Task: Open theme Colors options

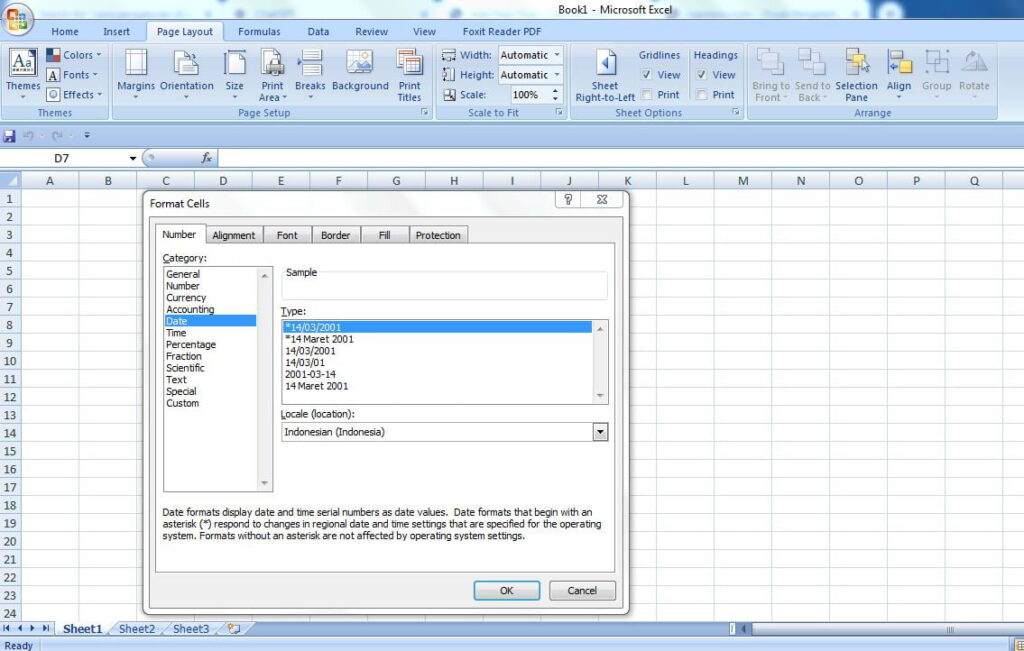Action: [74, 55]
